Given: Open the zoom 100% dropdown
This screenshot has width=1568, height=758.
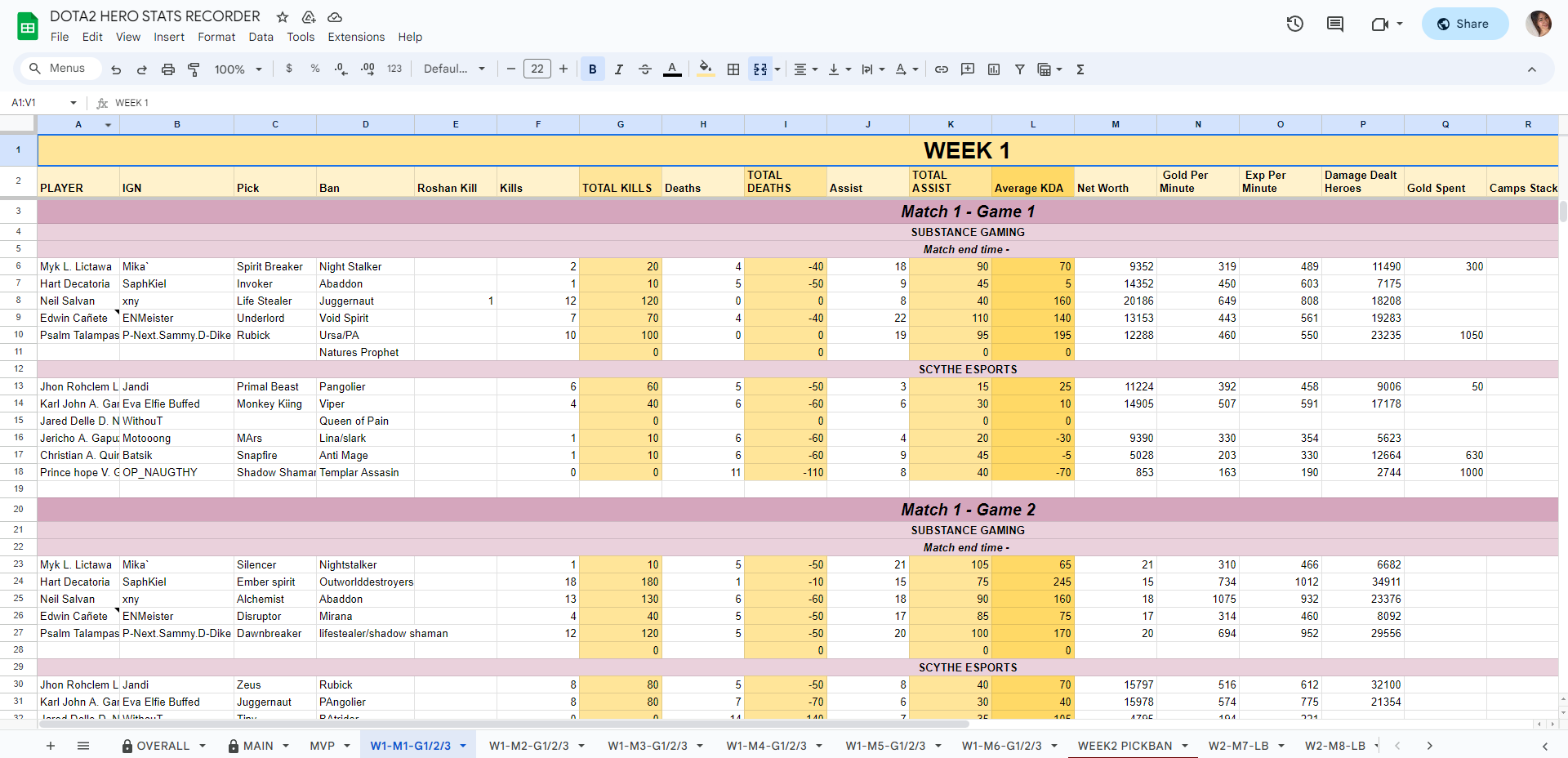Looking at the screenshot, I should tap(238, 69).
